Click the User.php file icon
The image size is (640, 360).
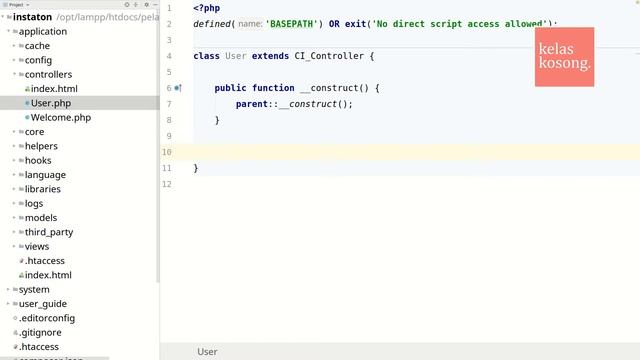[x=27, y=103]
